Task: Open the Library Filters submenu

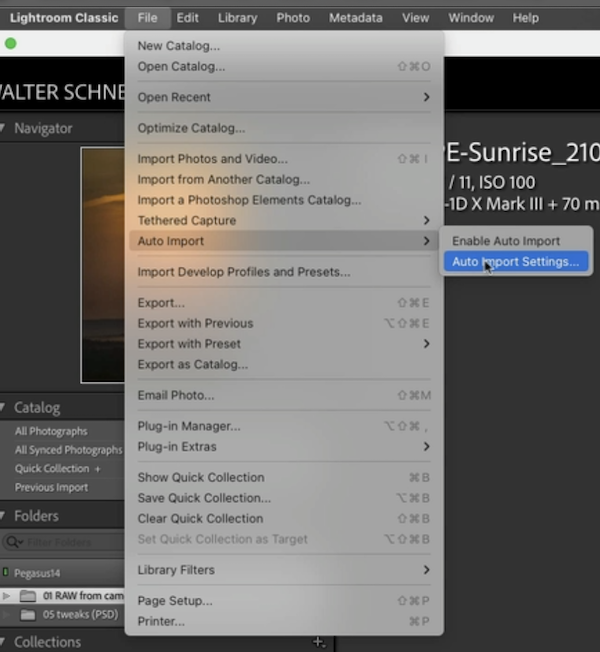Action: (x=283, y=570)
